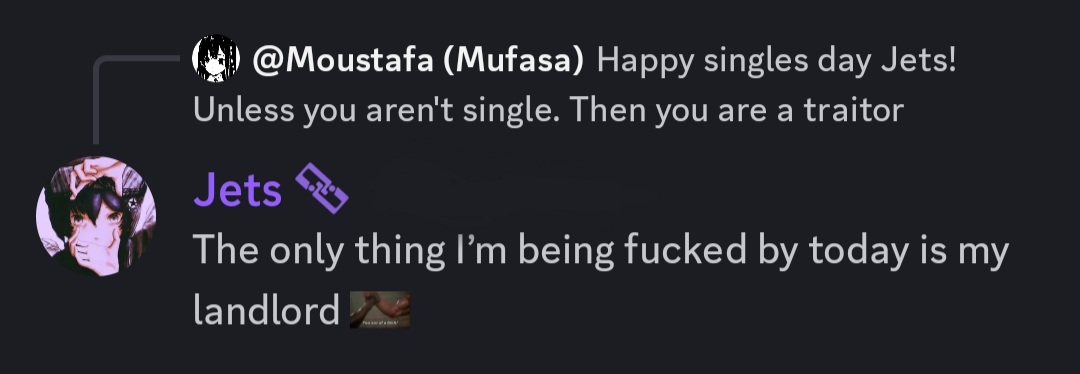Click the word 'Happy' in the reply preview
Image resolution: width=1080 pixels, height=374 pixels.
click(645, 62)
